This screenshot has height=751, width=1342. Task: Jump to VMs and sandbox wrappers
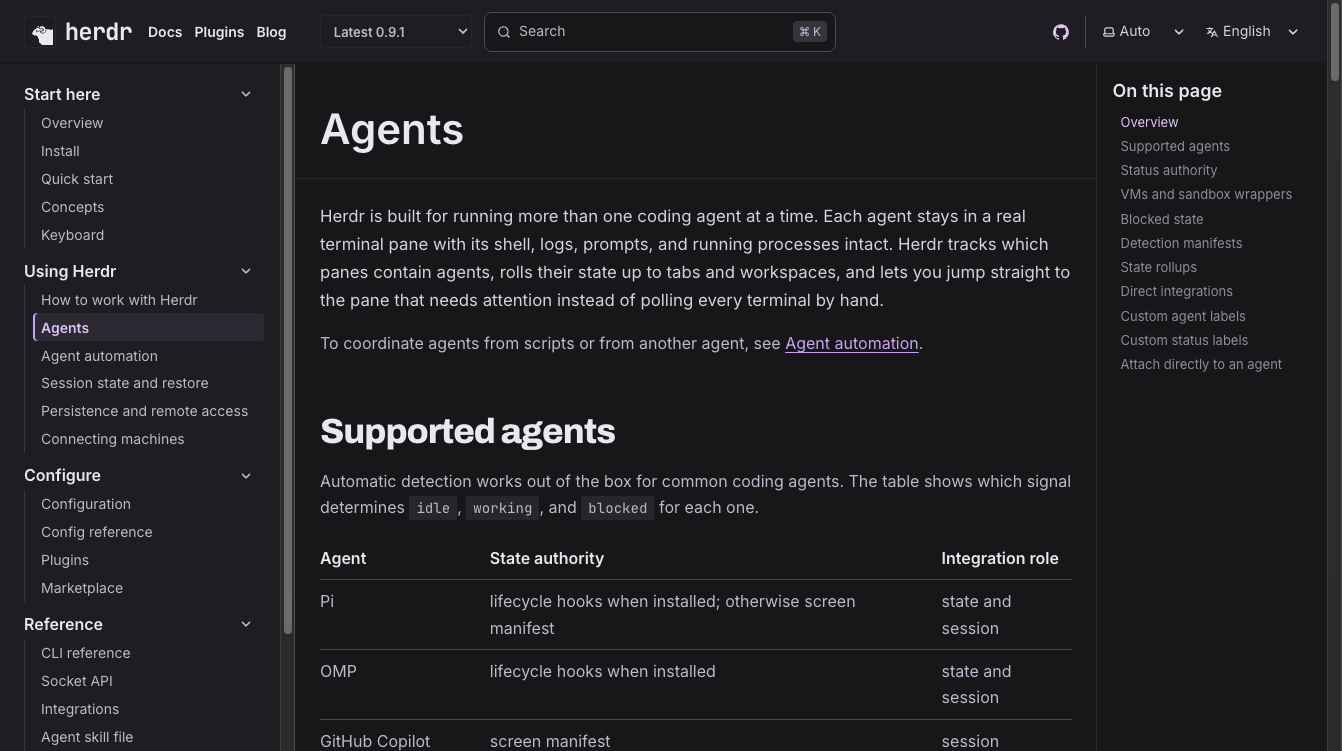tap(1206, 194)
